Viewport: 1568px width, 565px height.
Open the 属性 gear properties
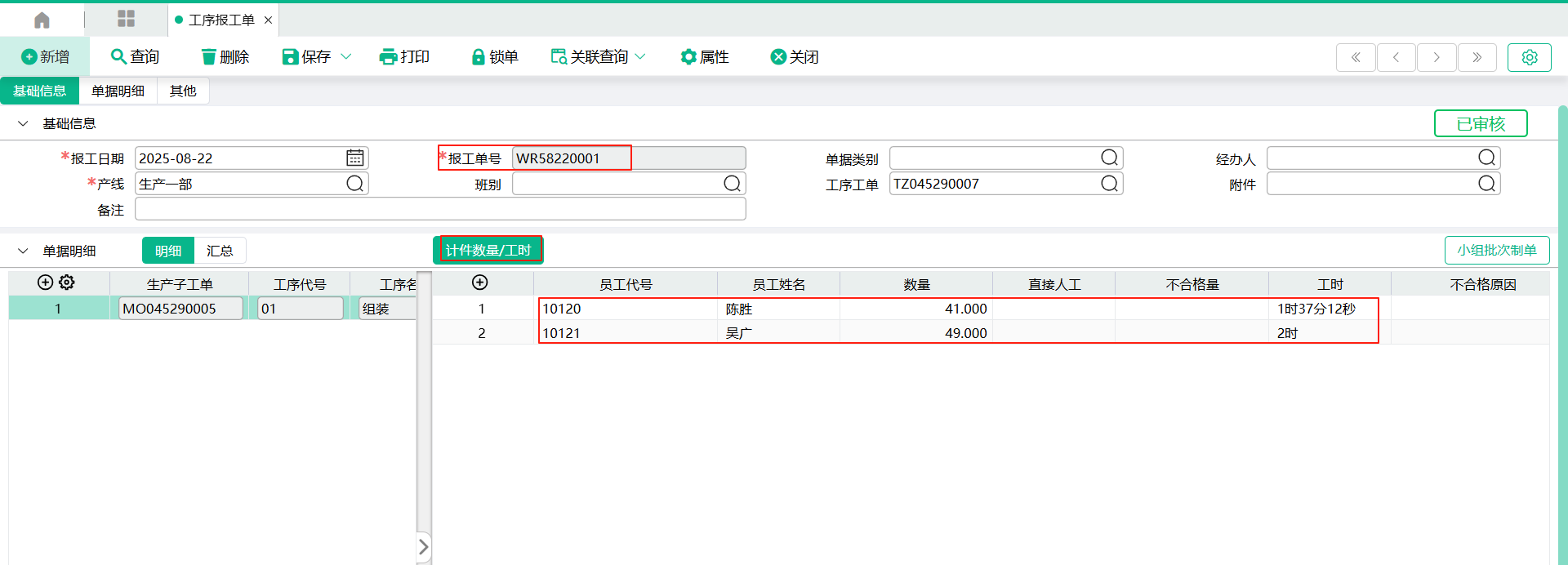tap(704, 56)
